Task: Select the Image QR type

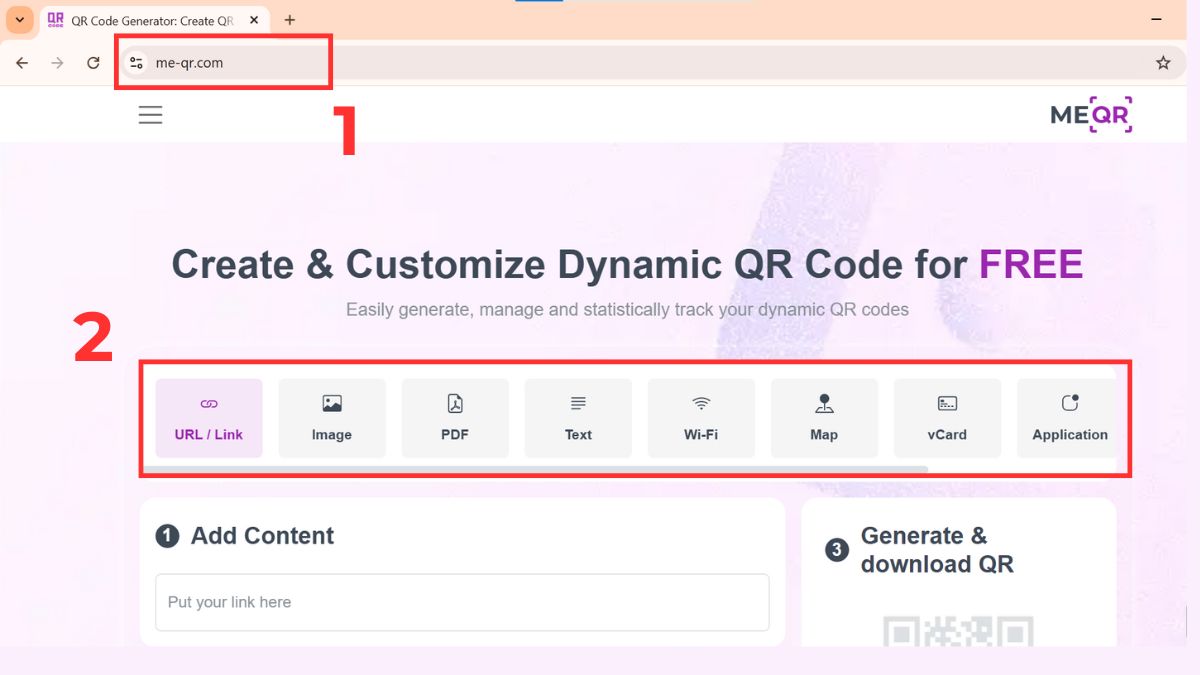Action: (331, 417)
